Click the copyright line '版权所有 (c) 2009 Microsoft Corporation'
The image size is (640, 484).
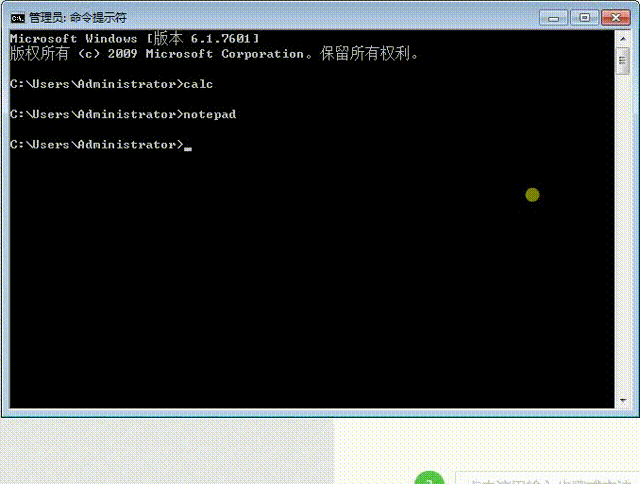pyautogui.click(x=214, y=53)
